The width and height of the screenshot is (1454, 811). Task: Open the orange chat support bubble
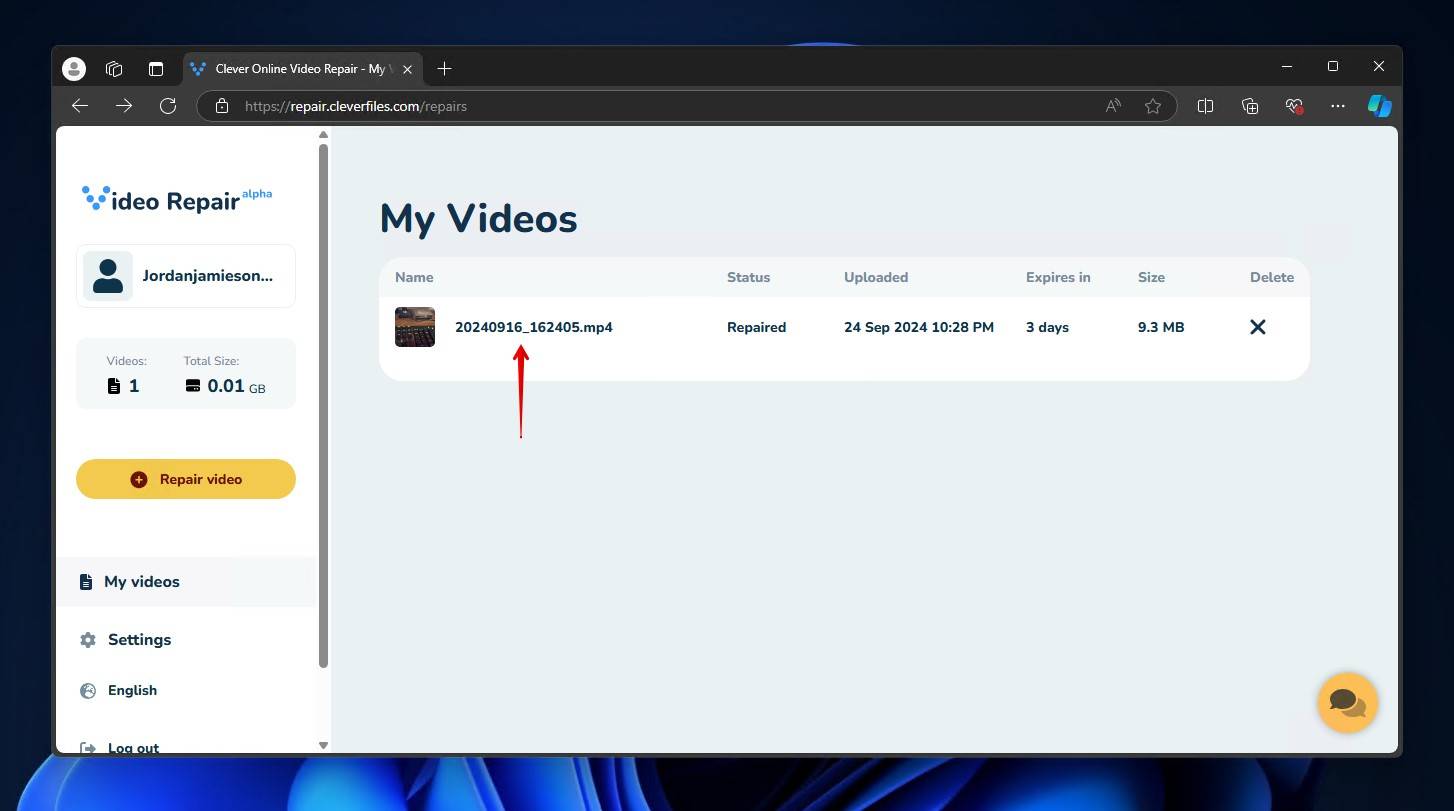click(1347, 702)
